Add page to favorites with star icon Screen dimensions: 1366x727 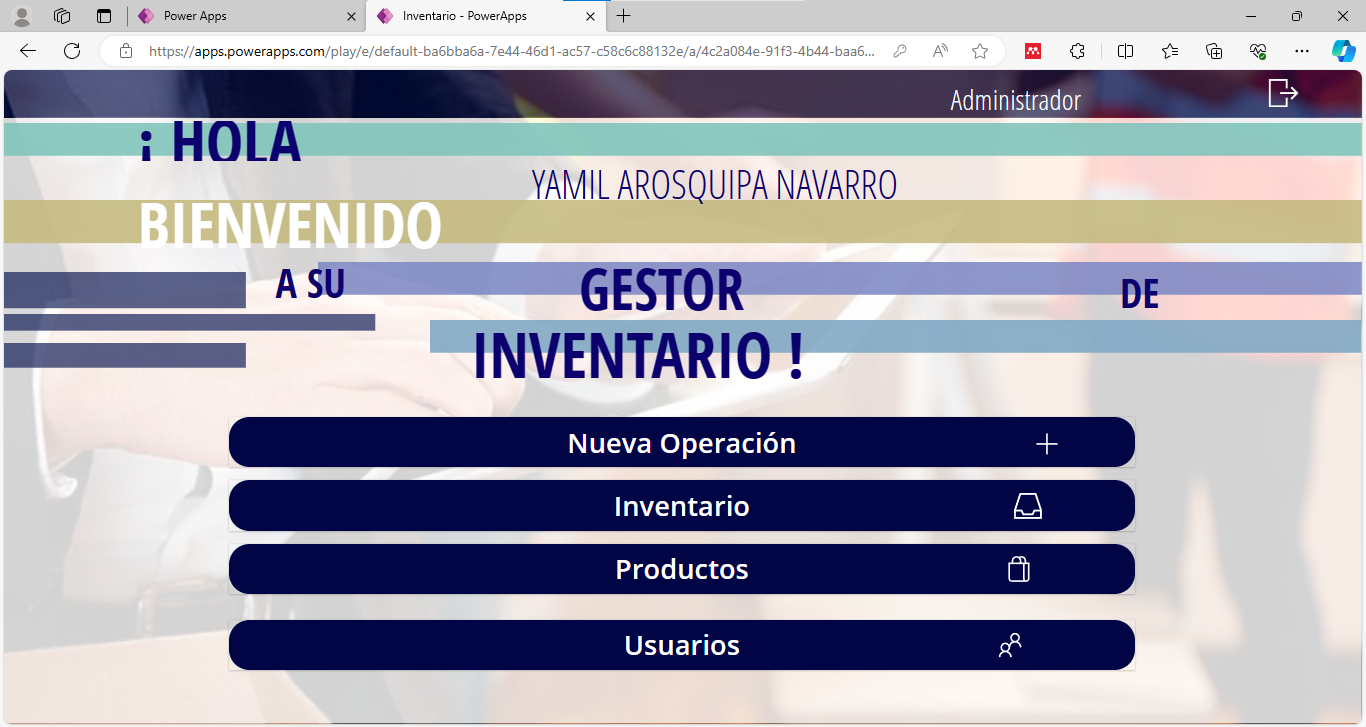coord(980,51)
